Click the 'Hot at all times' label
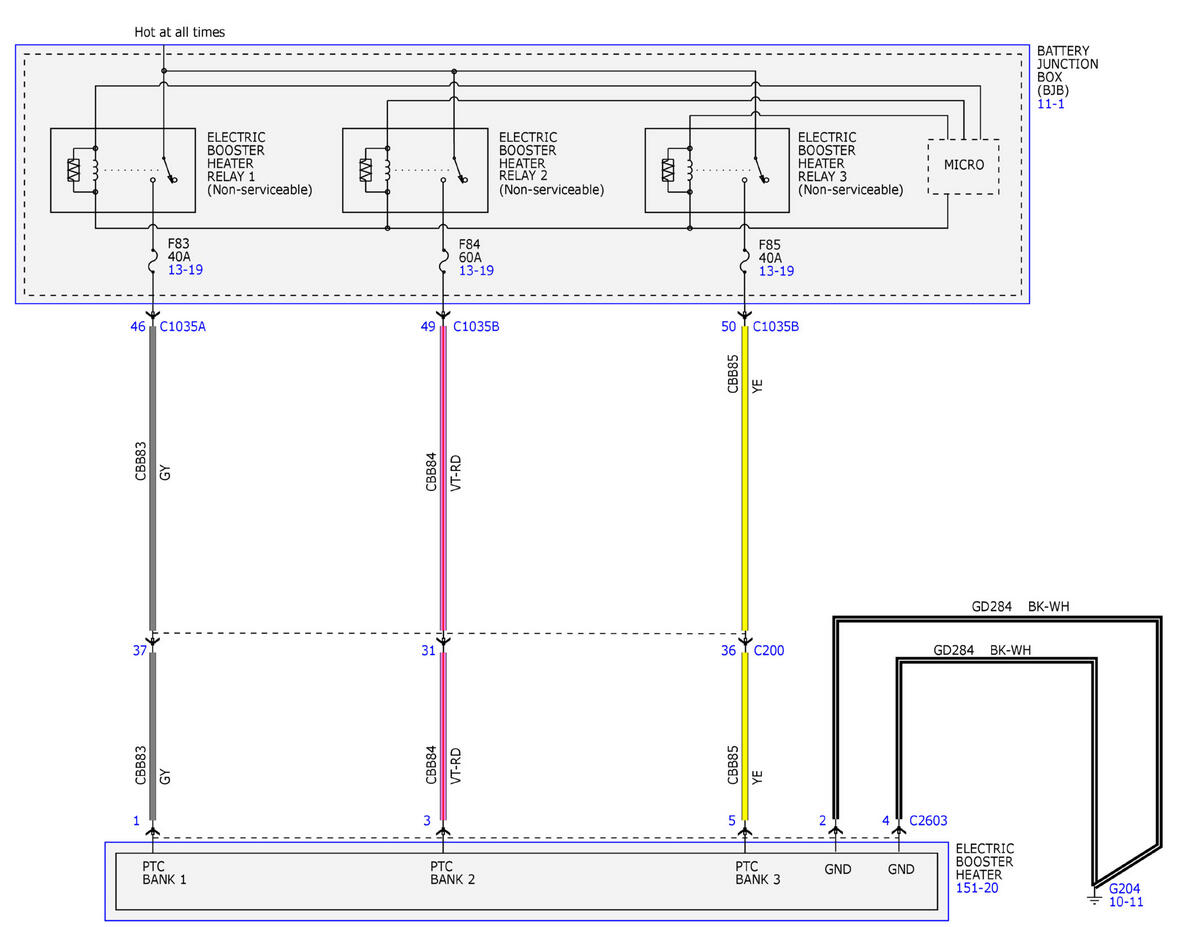Image resolution: width=1200 pixels, height=927 pixels. (x=180, y=32)
